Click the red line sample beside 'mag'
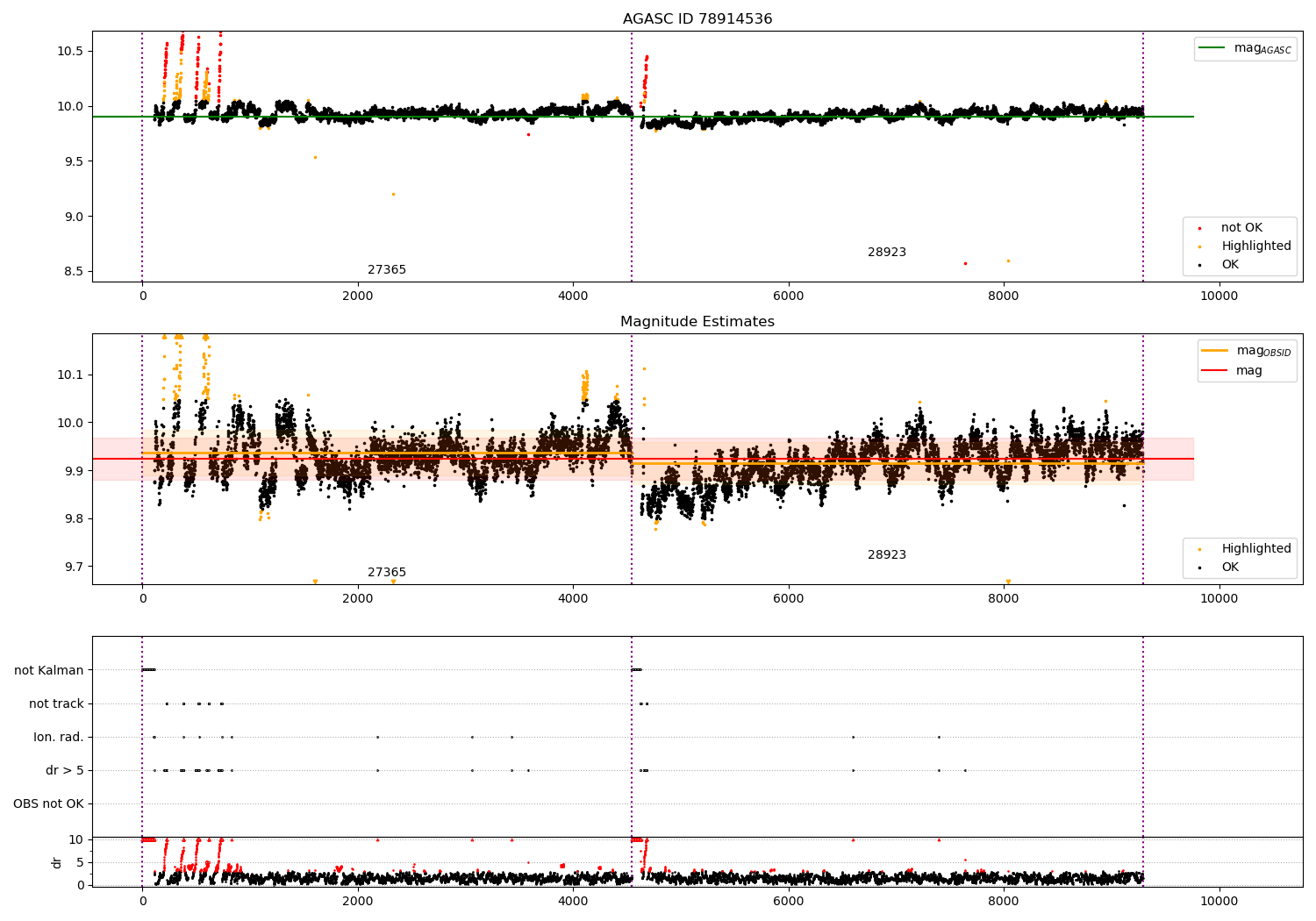The height and width of the screenshot is (921, 1316). click(1215, 371)
